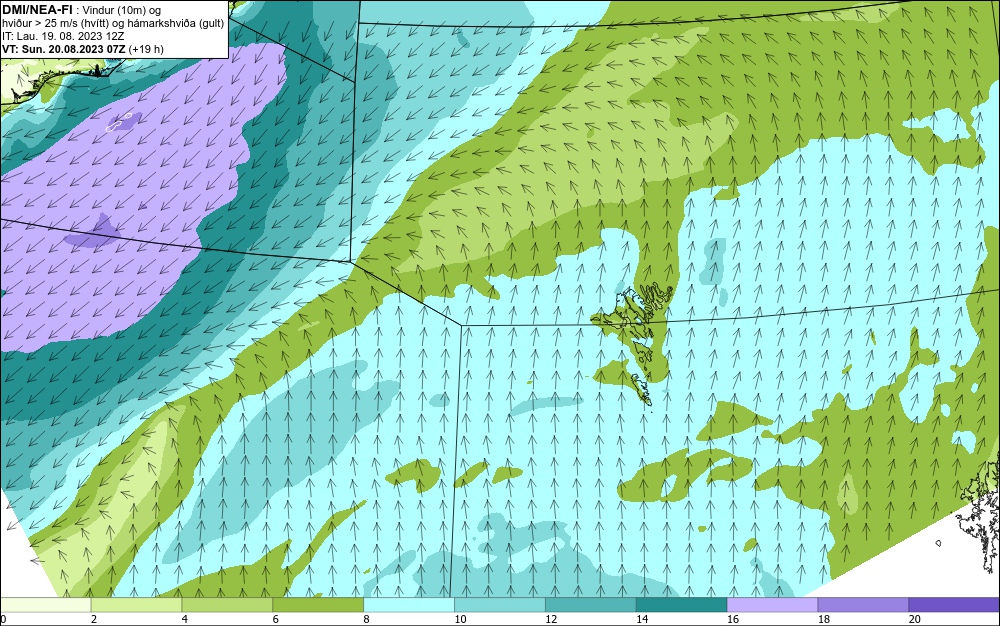Click legend label '4'

tap(184, 619)
